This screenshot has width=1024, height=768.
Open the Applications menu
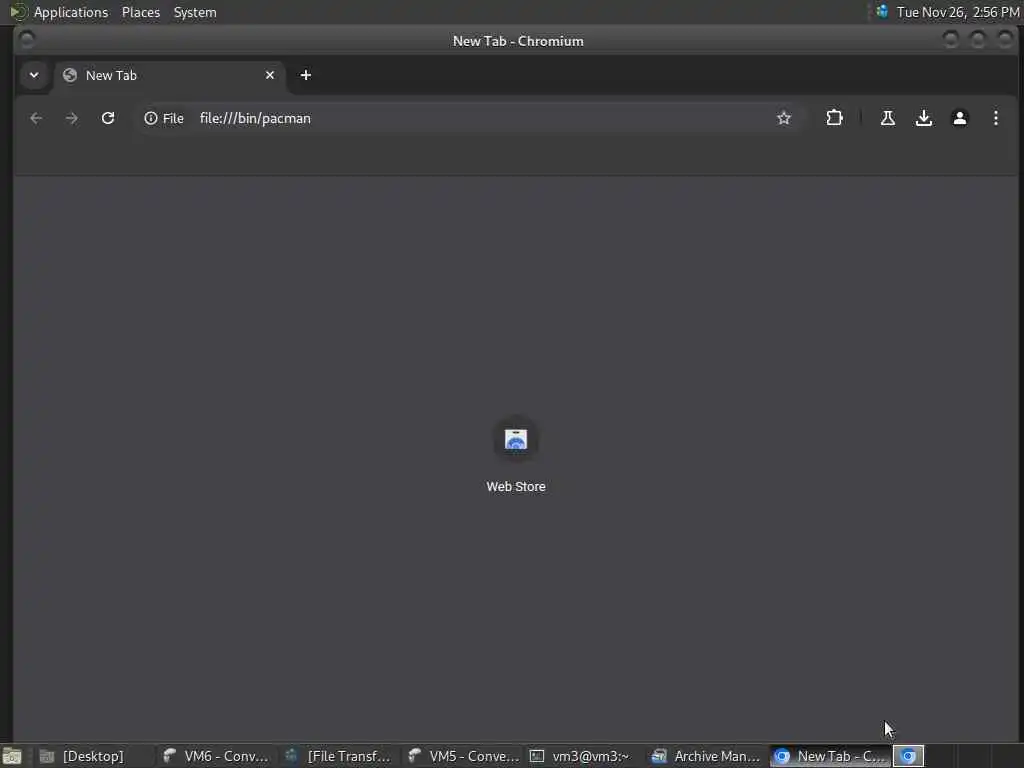pyautogui.click(x=71, y=12)
